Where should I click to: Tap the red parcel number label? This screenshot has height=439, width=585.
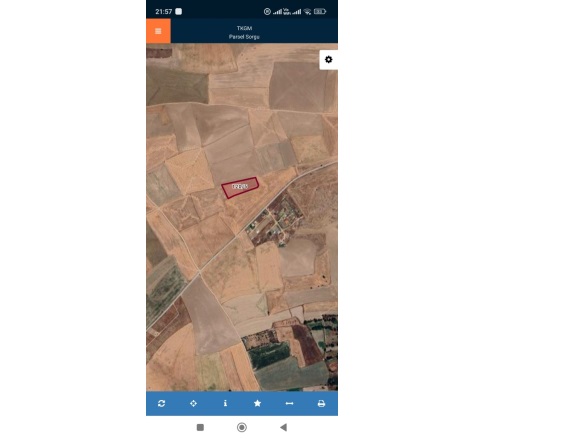pyautogui.click(x=240, y=186)
